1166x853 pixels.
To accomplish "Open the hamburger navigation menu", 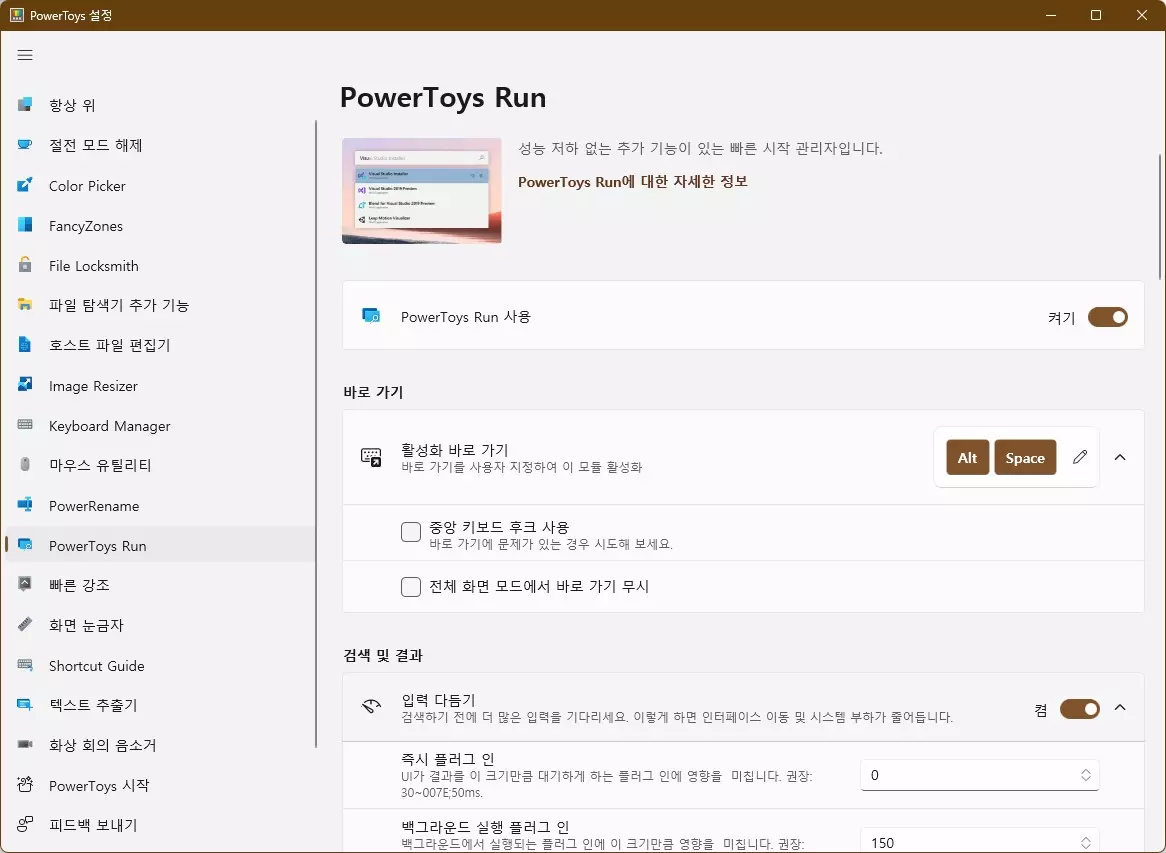I will coord(25,55).
